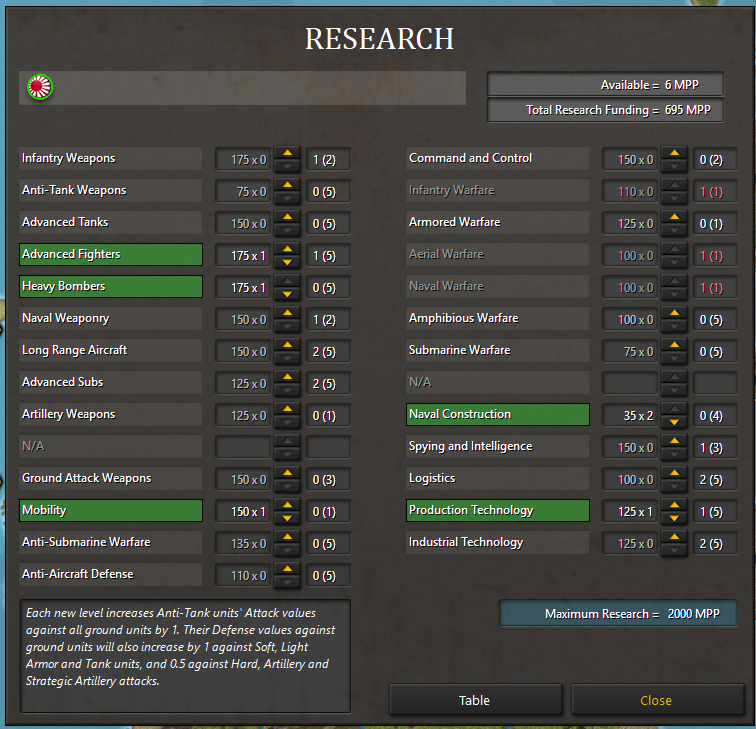756x729 pixels.
Task: Decrease Advanced Fighters research with down arrow
Action: point(287,262)
